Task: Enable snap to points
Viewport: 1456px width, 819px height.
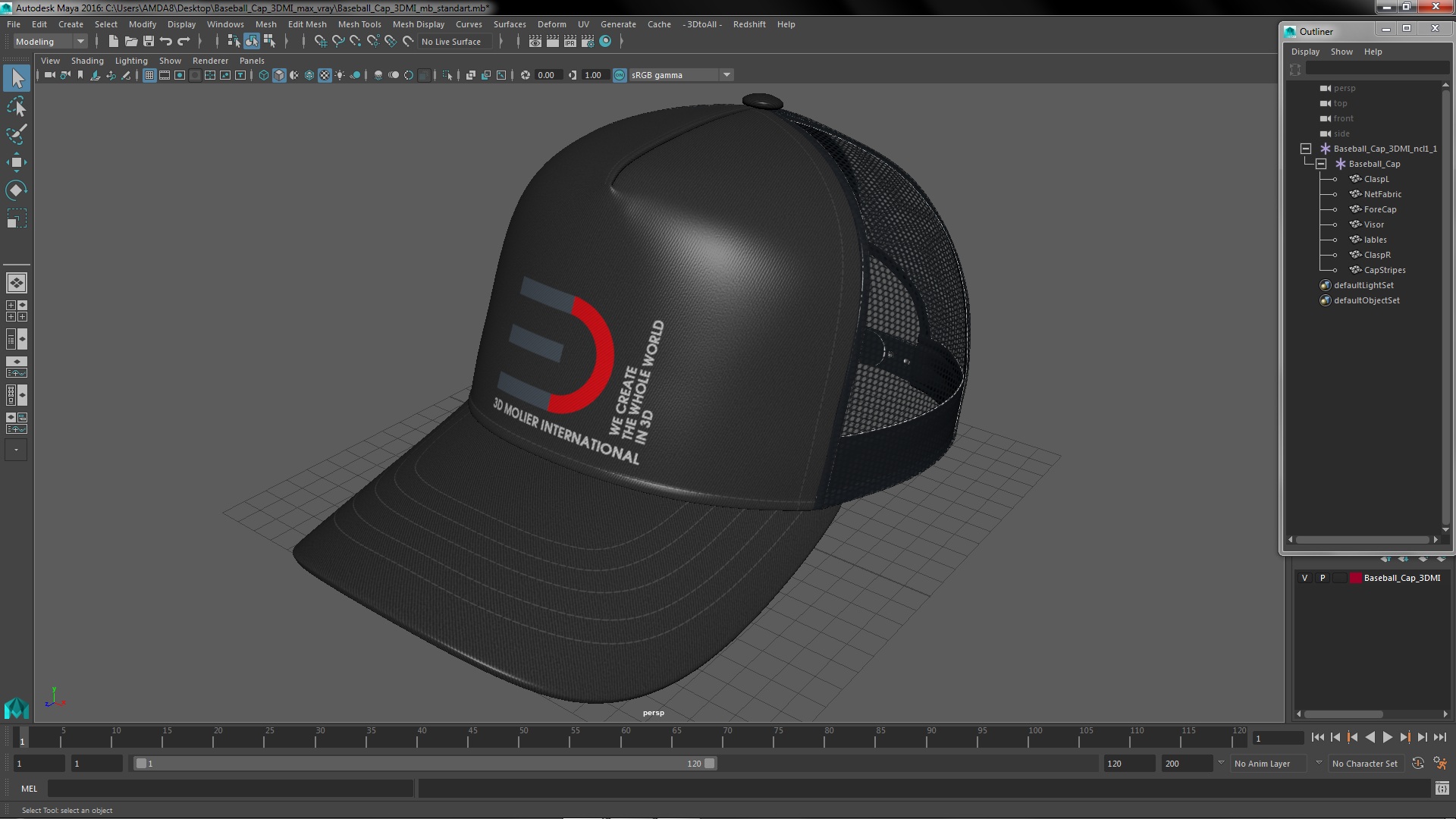Action: pos(356,42)
